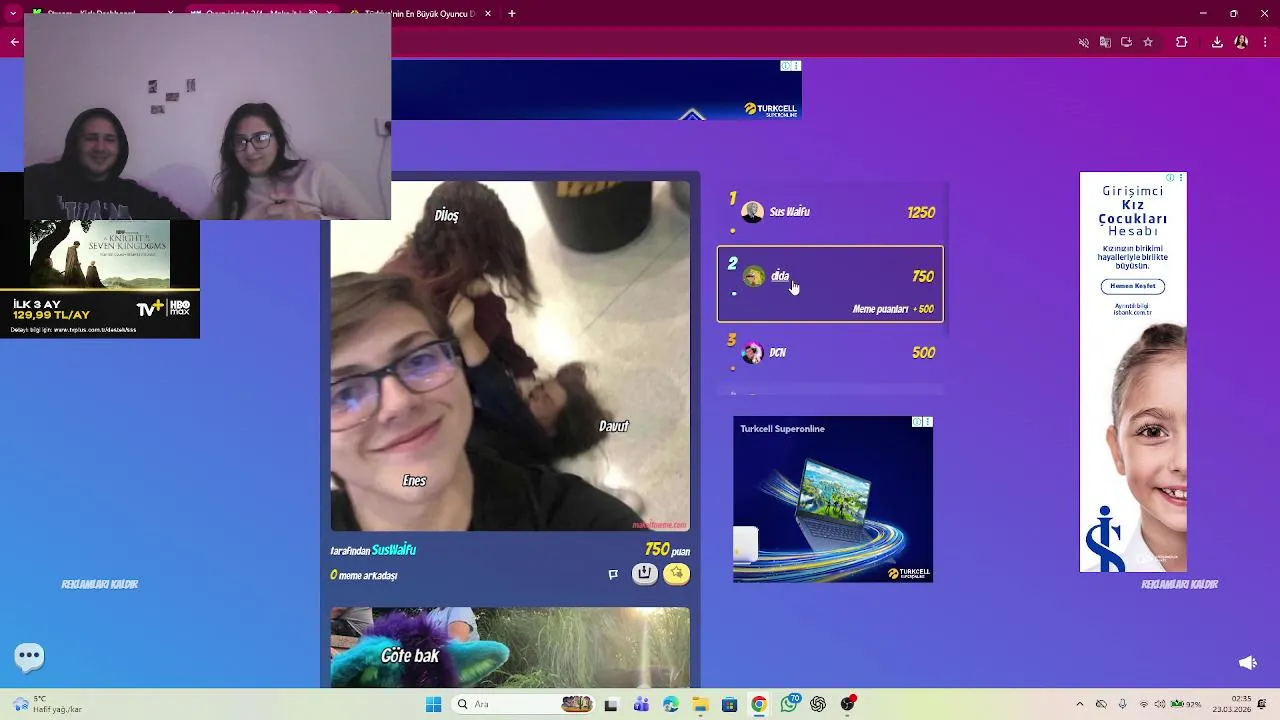The width and height of the screenshot is (1280, 720).
Task: Open the Windows Start menu
Action: click(433, 704)
